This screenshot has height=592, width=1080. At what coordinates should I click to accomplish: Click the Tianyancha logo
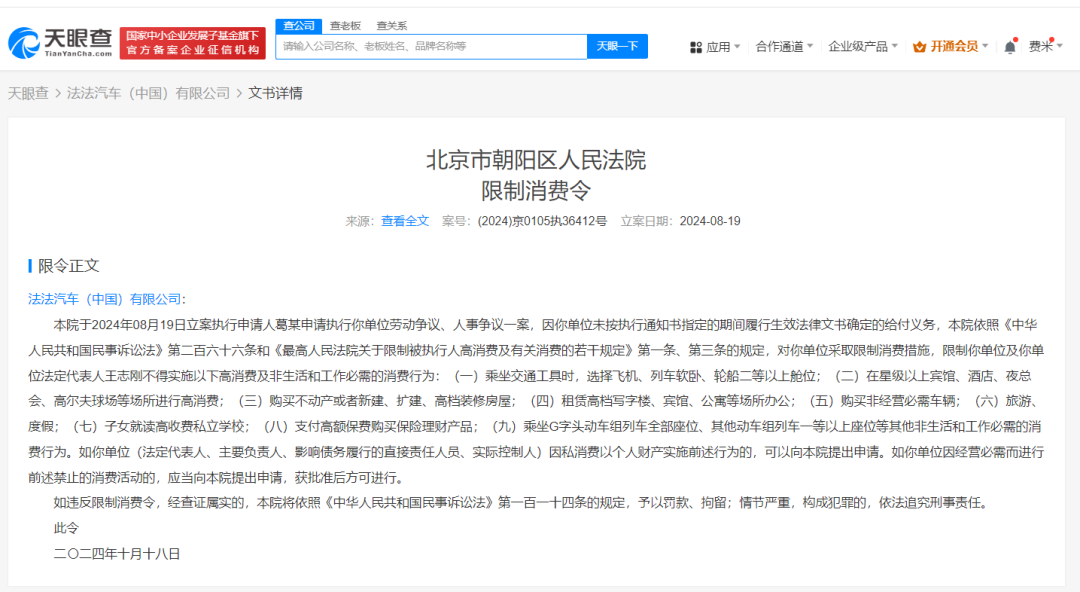60,43
